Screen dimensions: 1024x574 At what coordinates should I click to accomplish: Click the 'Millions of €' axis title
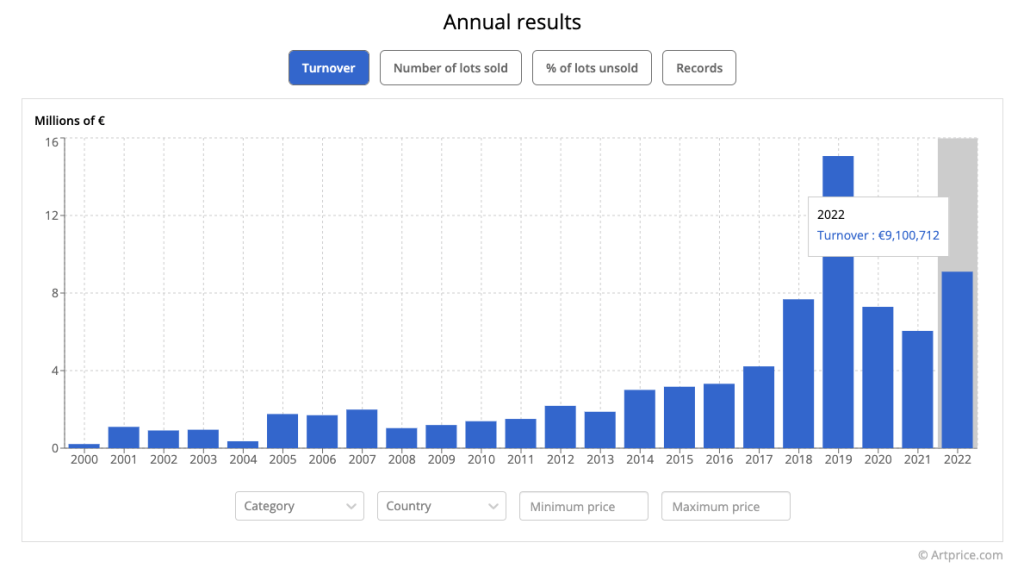pyautogui.click(x=70, y=121)
